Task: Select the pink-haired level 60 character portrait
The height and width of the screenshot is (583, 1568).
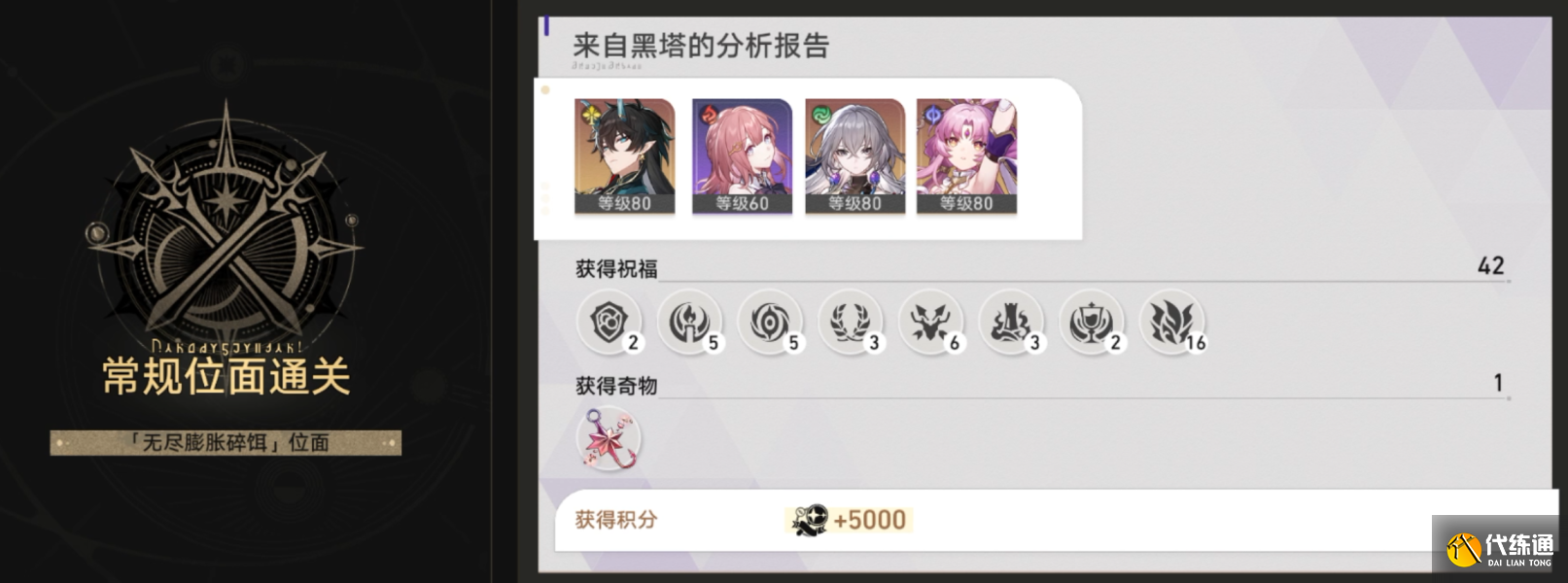Action: tap(742, 155)
